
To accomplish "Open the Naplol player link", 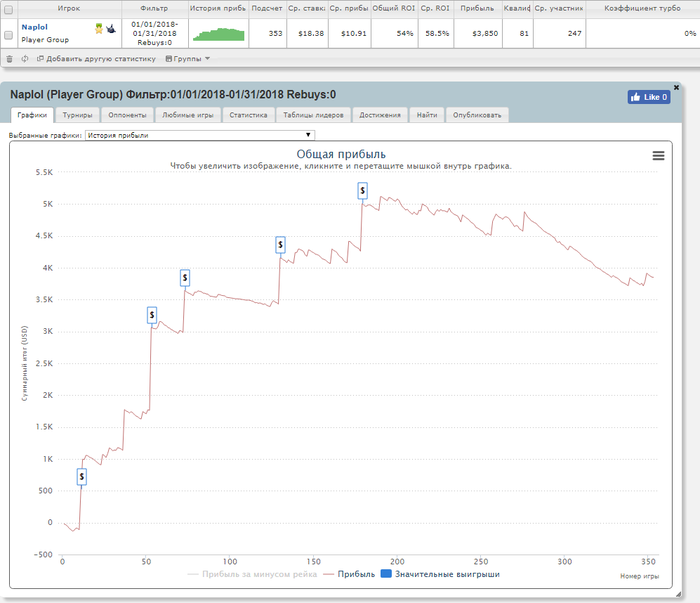I will coord(34,27).
